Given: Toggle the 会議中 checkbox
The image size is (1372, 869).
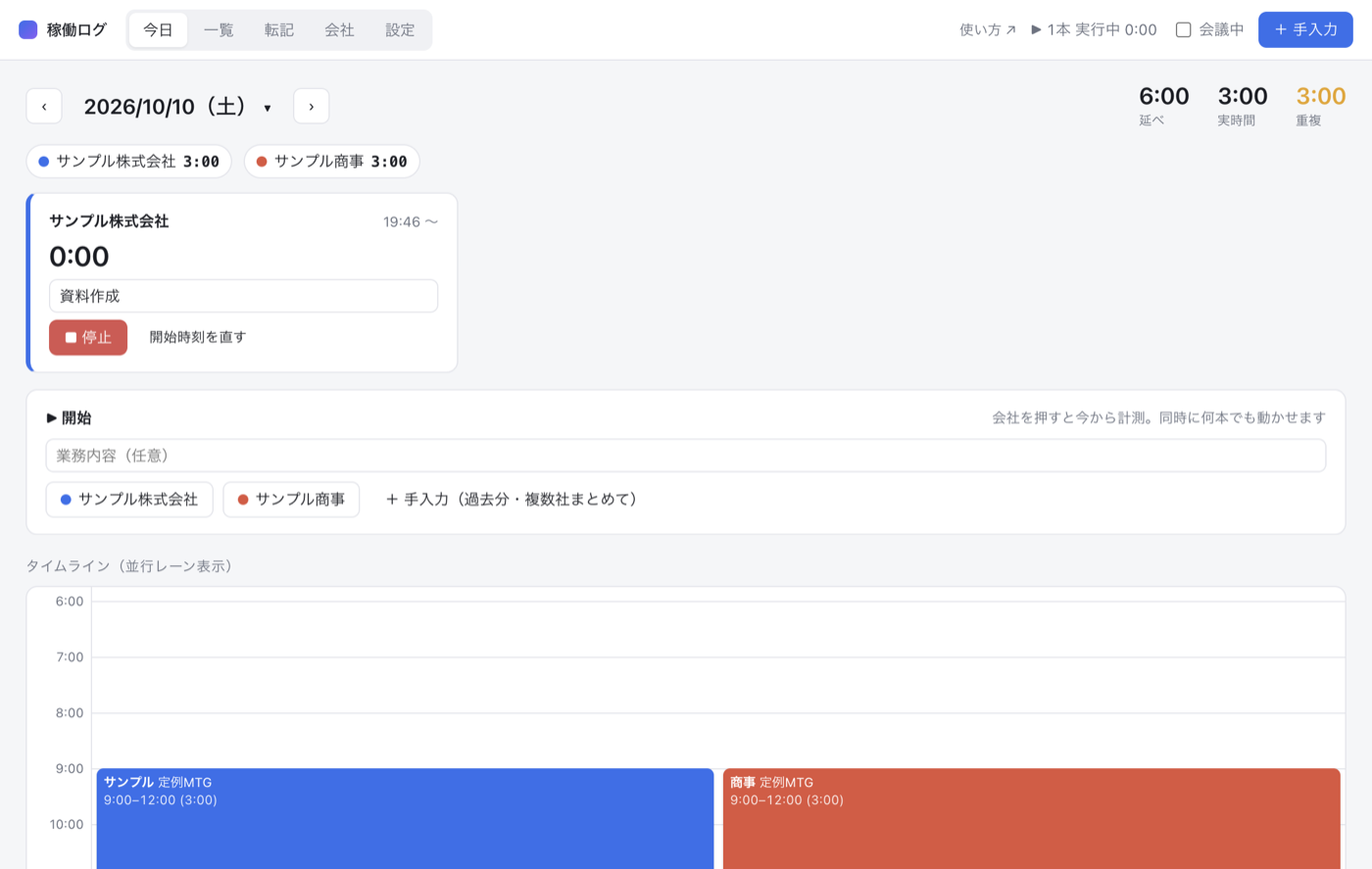Looking at the screenshot, I should point(1184,30).
